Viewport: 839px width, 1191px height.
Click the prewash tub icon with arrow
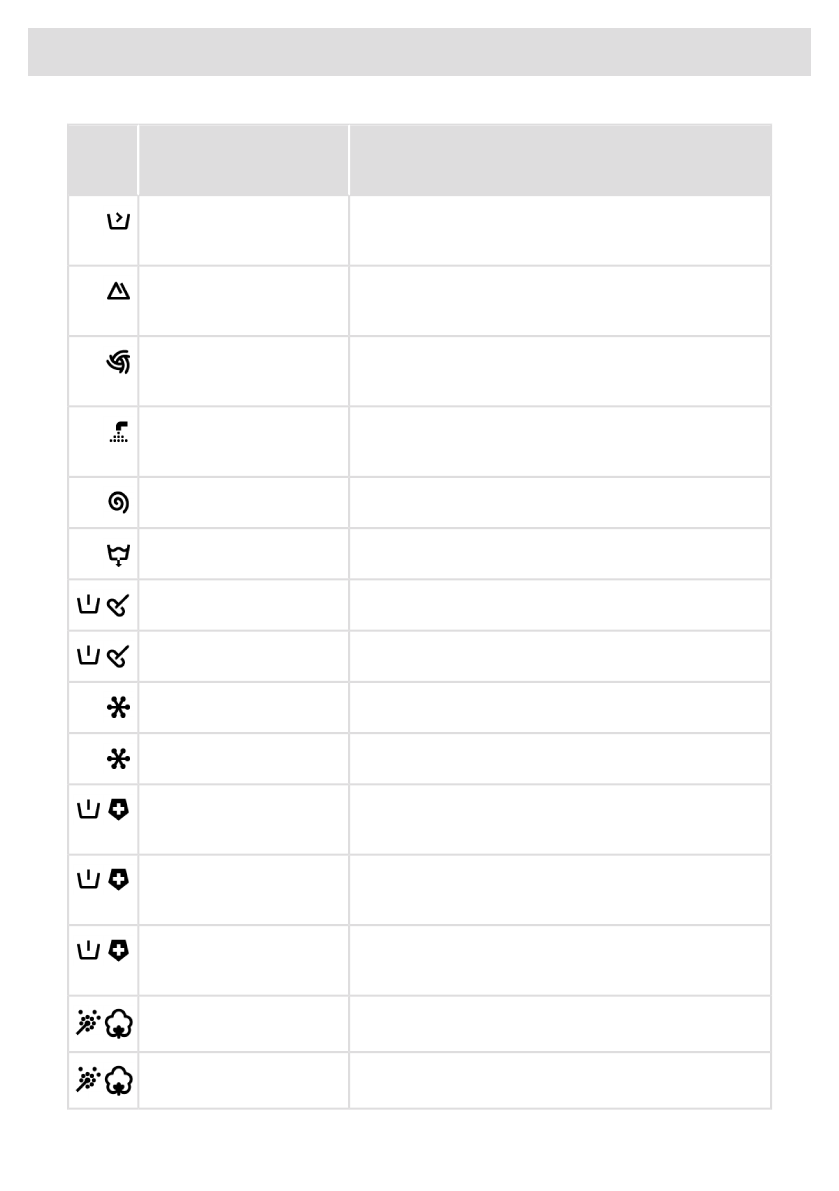[119, 222]
